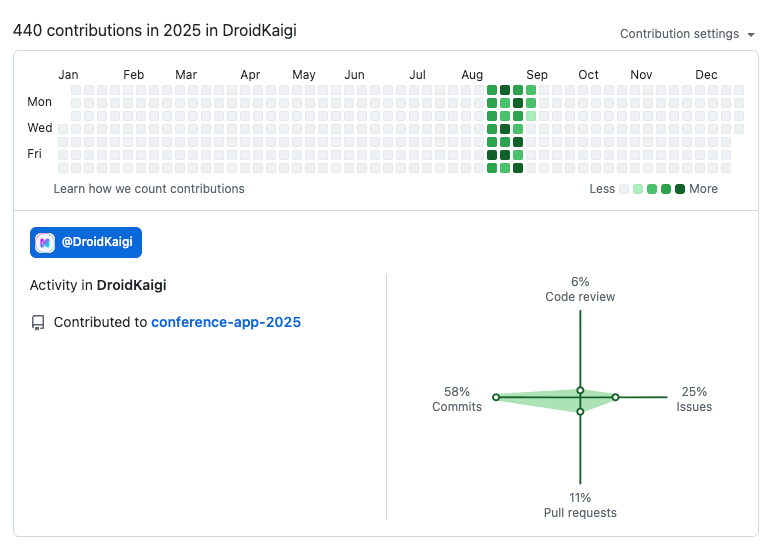Click the @DroidKaigi organization button

[86, 243]
